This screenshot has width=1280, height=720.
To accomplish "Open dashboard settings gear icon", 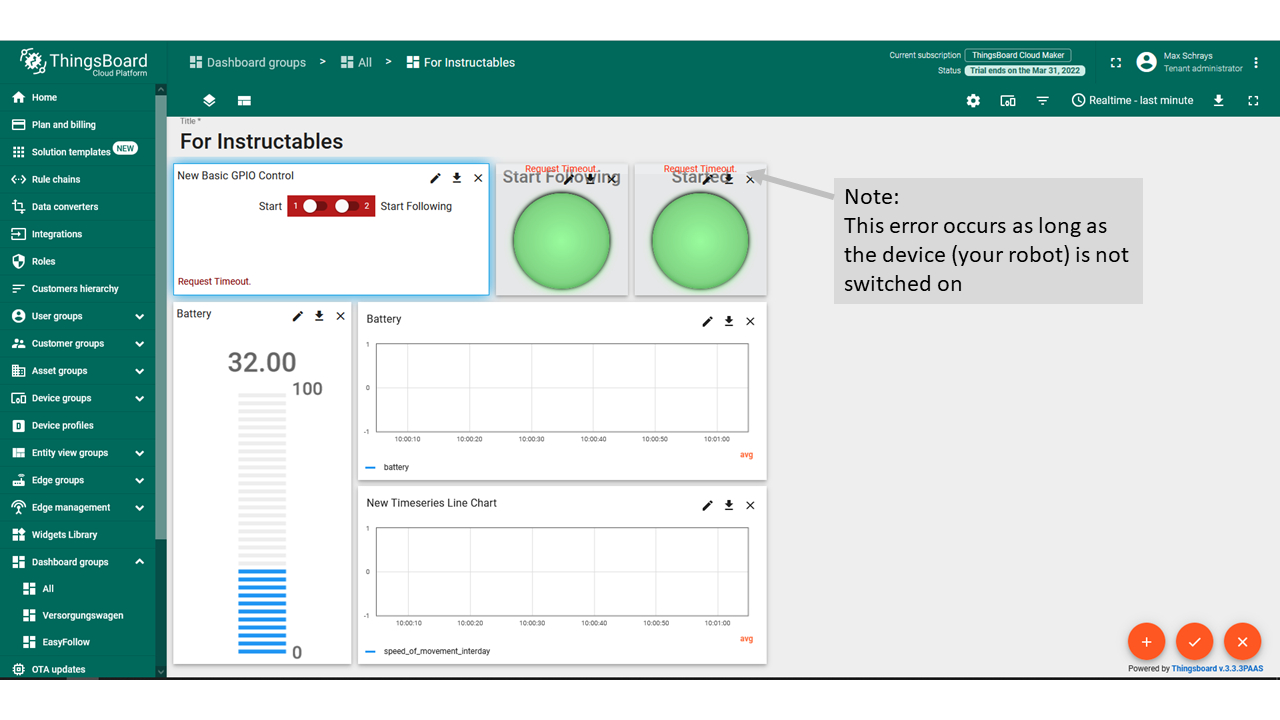I will [973, 101].
